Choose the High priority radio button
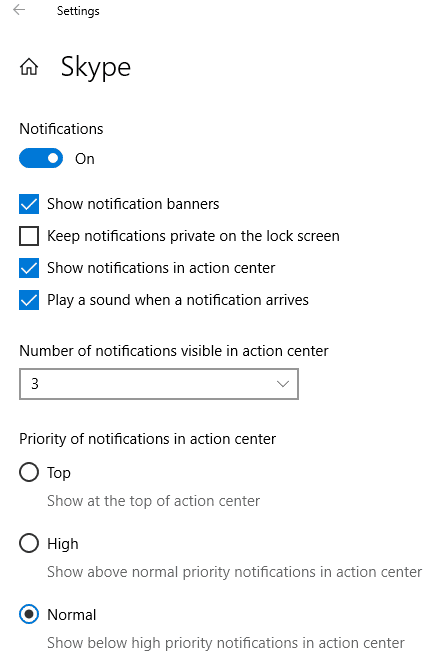435x658 pixels. tap(29, 543)
